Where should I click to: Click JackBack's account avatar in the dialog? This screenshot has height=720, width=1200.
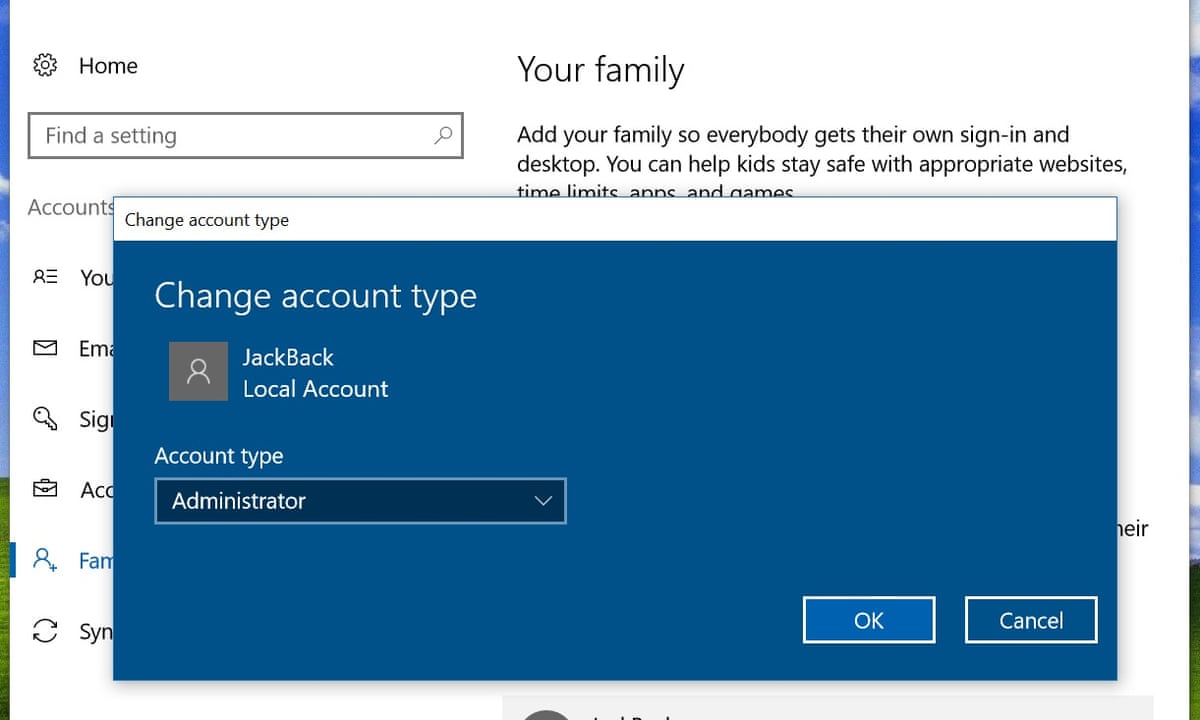pyautogui.click(x=198, y=371)
